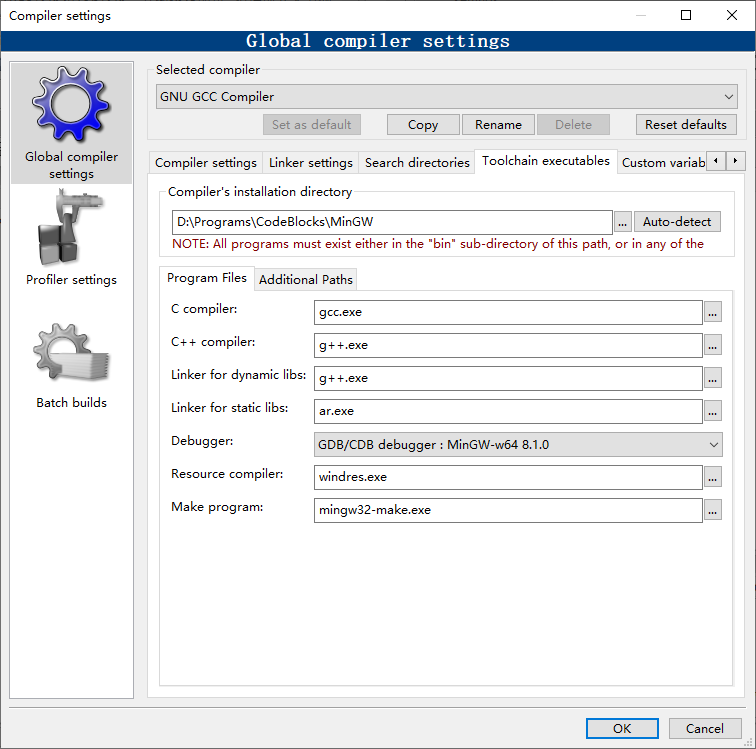Open Profiler settings caliper icon

[71, 227]
